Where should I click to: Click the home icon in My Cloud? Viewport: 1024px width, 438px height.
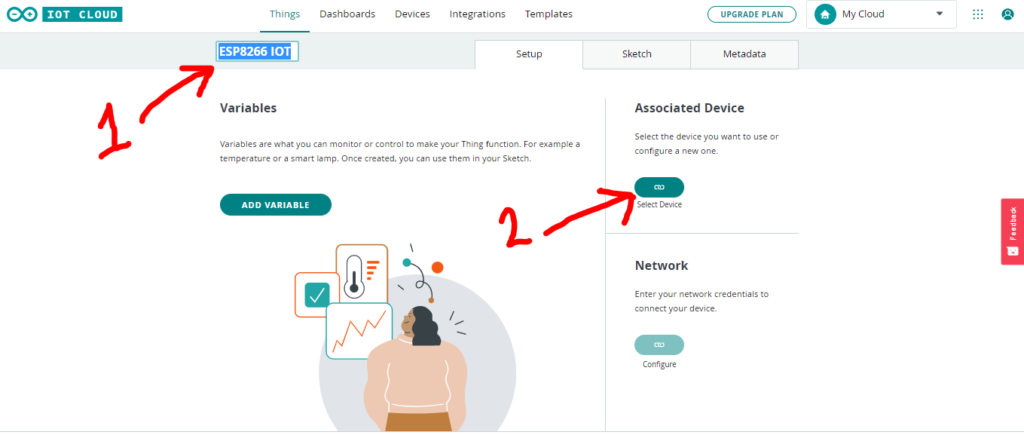point(825,14)
